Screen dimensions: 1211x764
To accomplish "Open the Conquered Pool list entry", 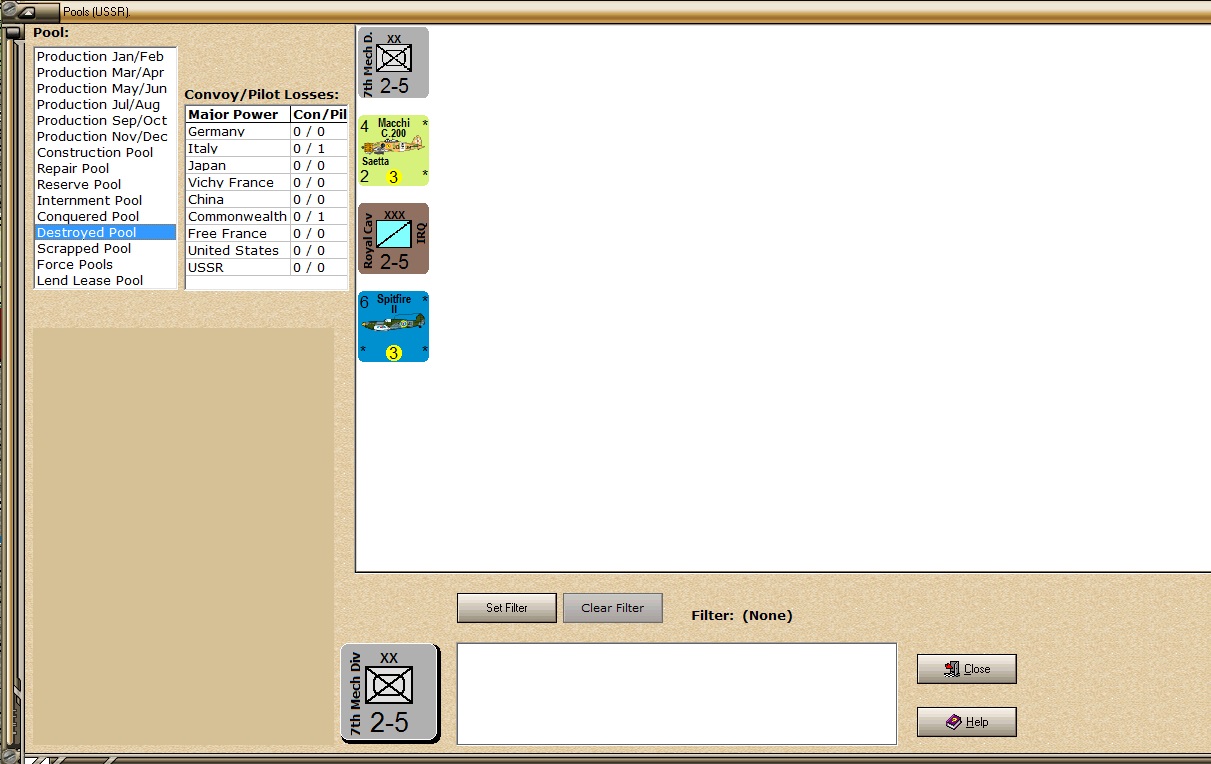I will pyautogui.click(x=105, y=217).
